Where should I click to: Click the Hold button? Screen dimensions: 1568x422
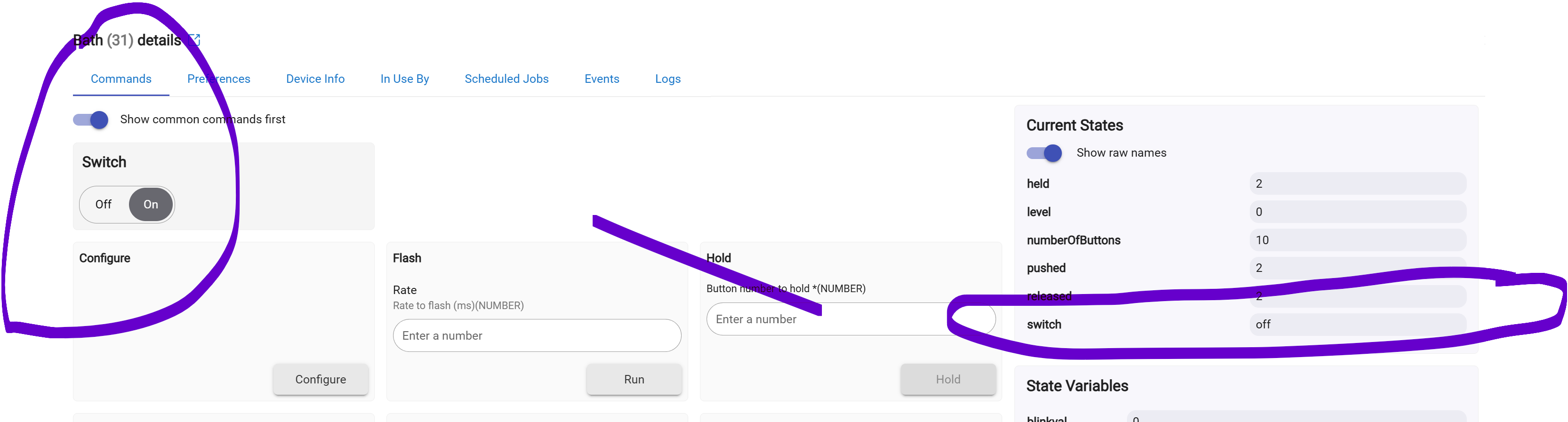pos(949,380)
